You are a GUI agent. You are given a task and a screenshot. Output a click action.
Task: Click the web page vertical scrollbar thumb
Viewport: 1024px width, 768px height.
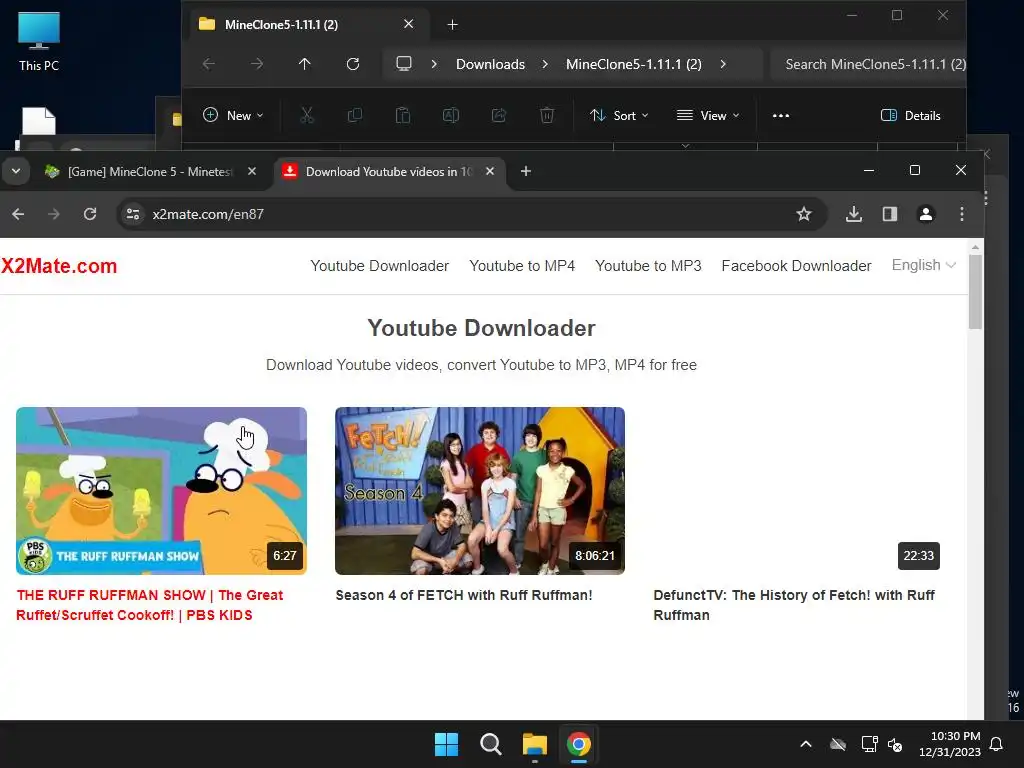pyautogui.click(x=976, y=291)
